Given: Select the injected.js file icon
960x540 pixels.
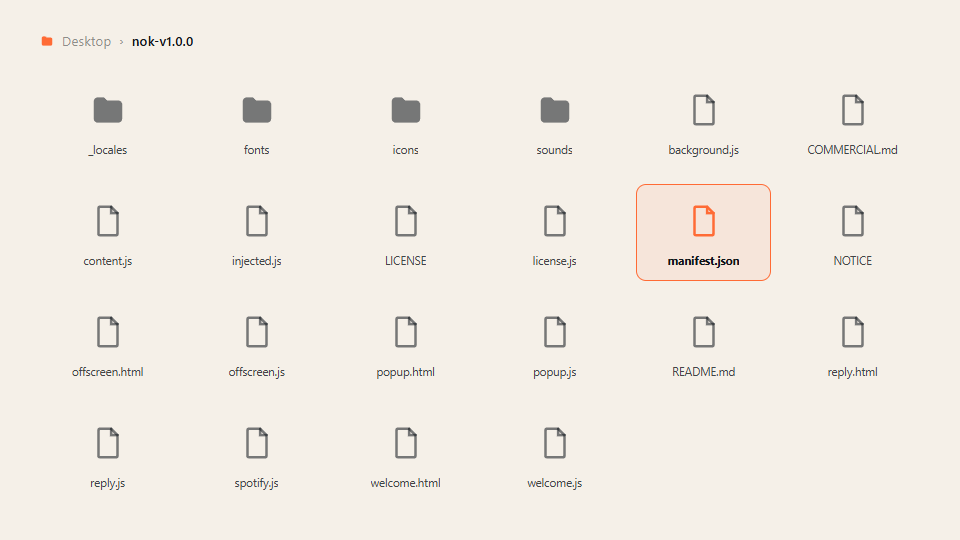Looking at the screenshot, I should pos(257,221).
